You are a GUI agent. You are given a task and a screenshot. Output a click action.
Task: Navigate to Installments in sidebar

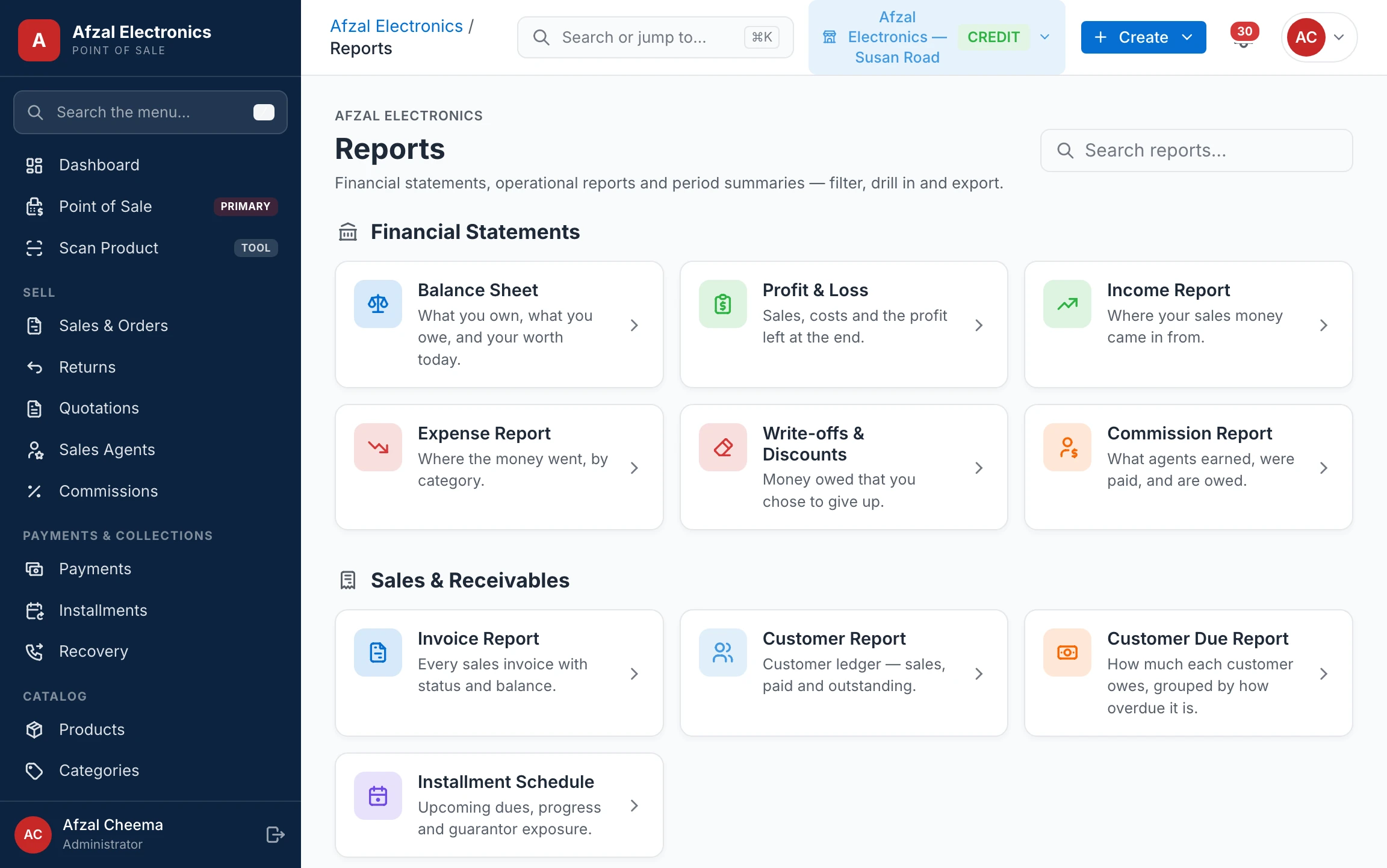[x=150, y=610]
